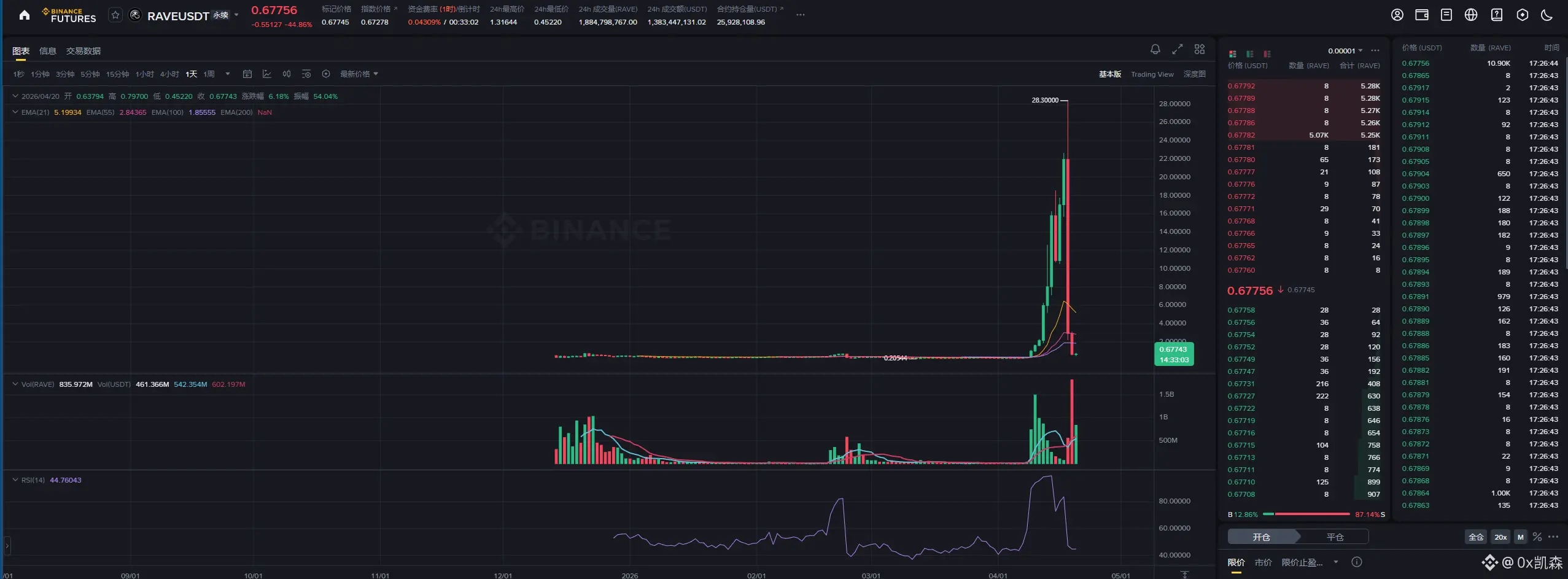The height and width of the screenshot is (579, 1568).
Task: Open the hexagon settings icon
Action: point(1523,15)
